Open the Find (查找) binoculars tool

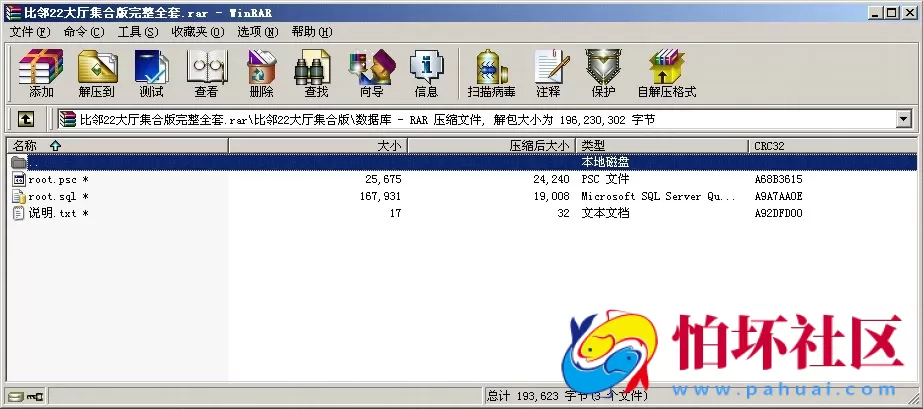pos(316,73)
